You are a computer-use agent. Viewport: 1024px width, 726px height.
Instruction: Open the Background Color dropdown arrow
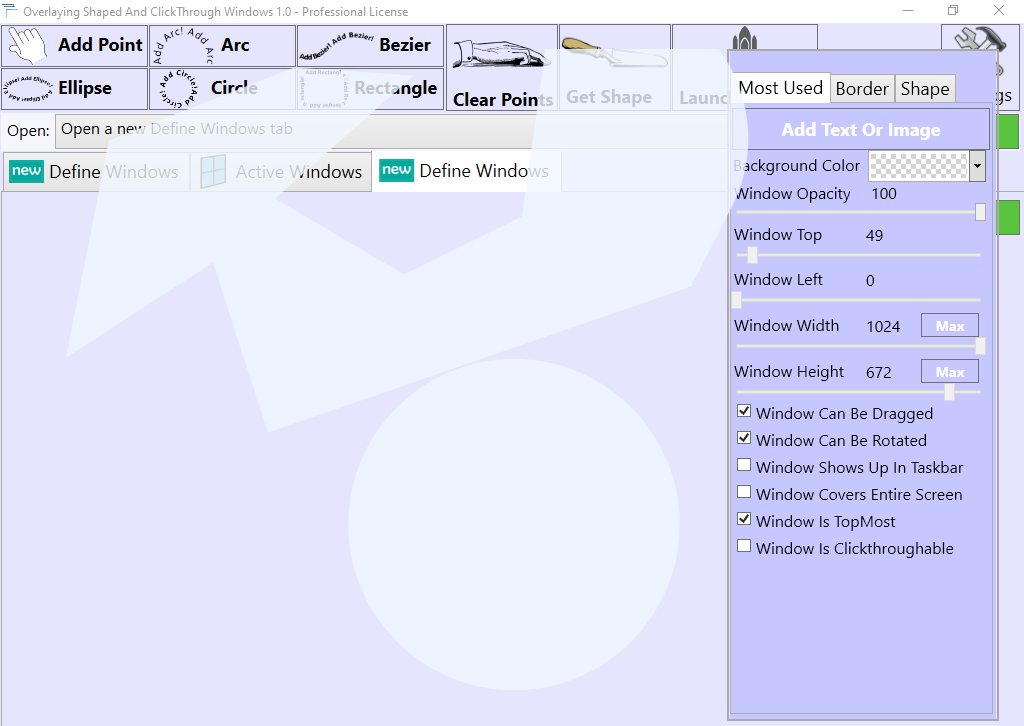click(x=977, y=166)
